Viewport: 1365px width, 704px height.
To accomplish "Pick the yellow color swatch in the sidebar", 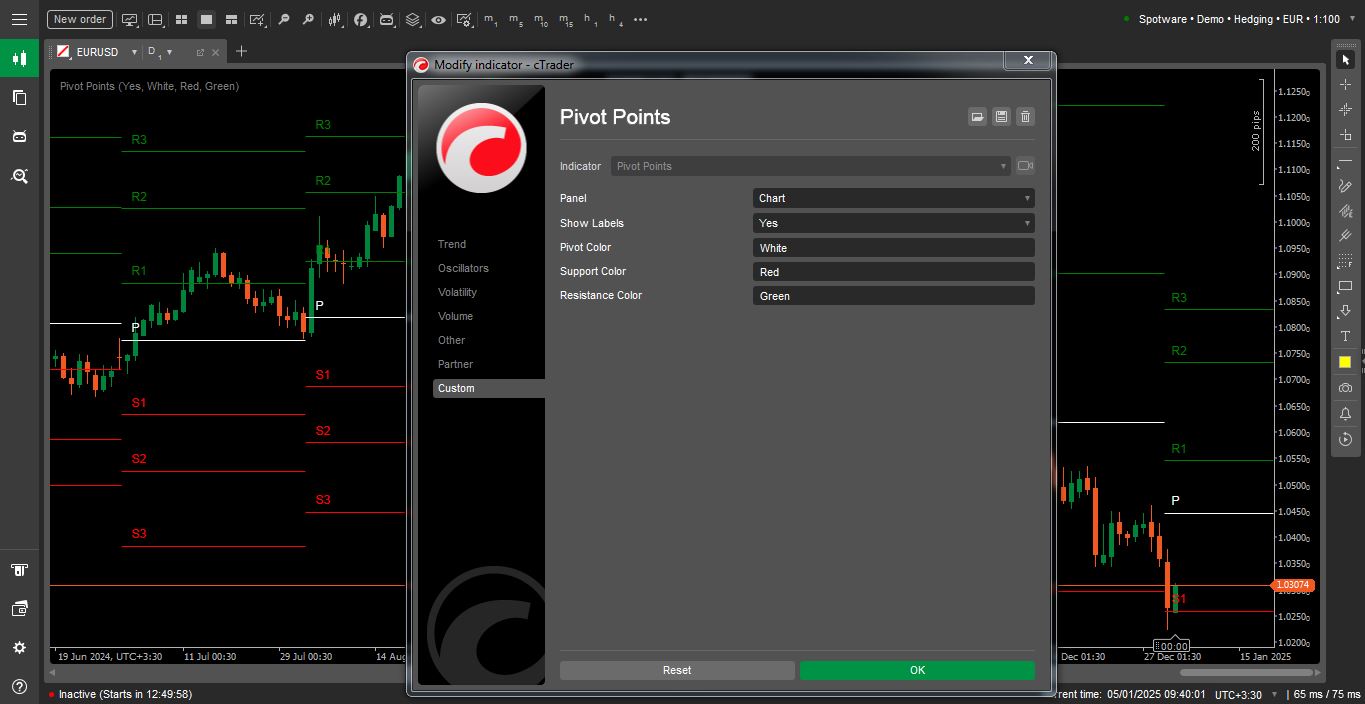I will tap(1345, 360).
